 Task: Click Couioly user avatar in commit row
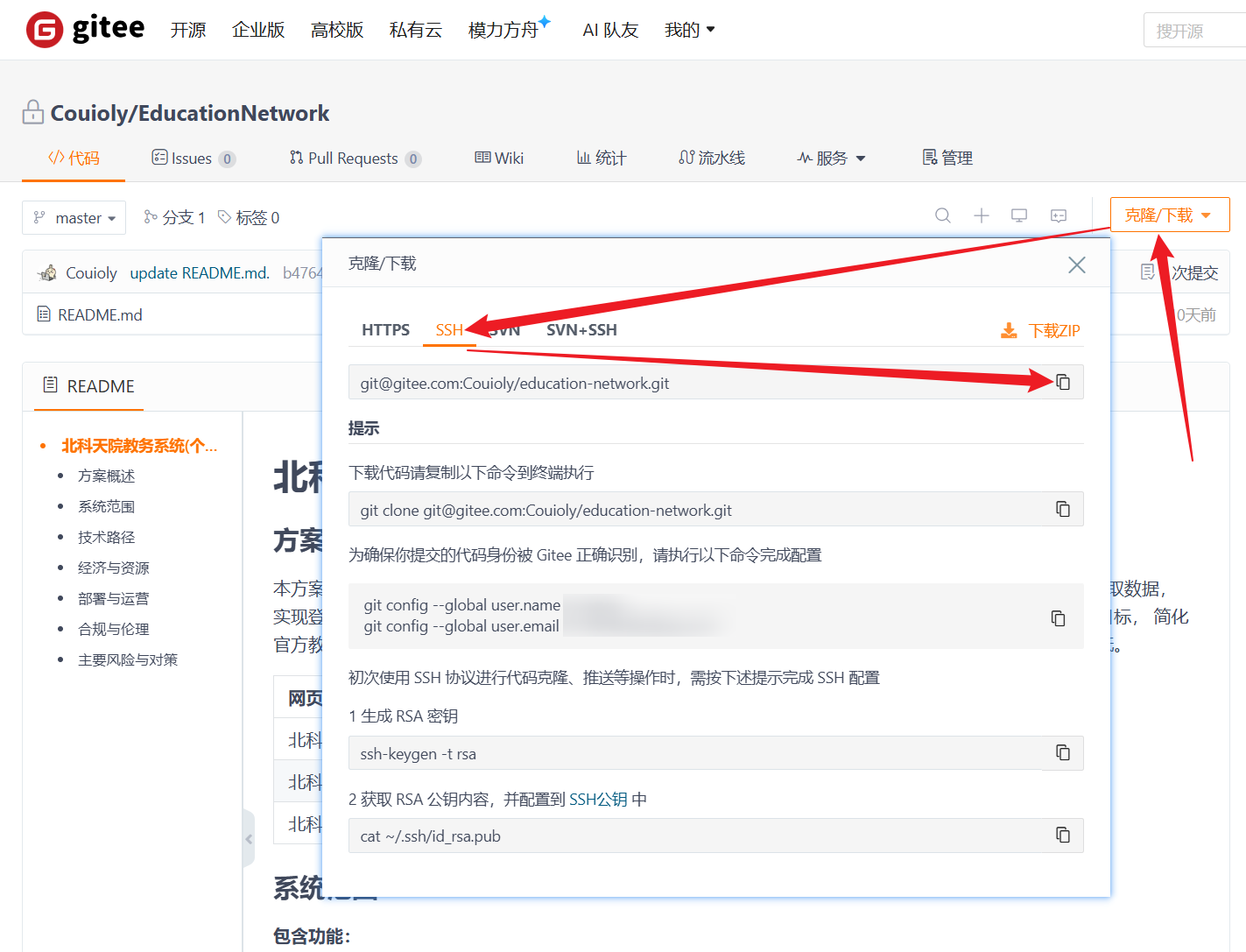(x=47, y=273)
